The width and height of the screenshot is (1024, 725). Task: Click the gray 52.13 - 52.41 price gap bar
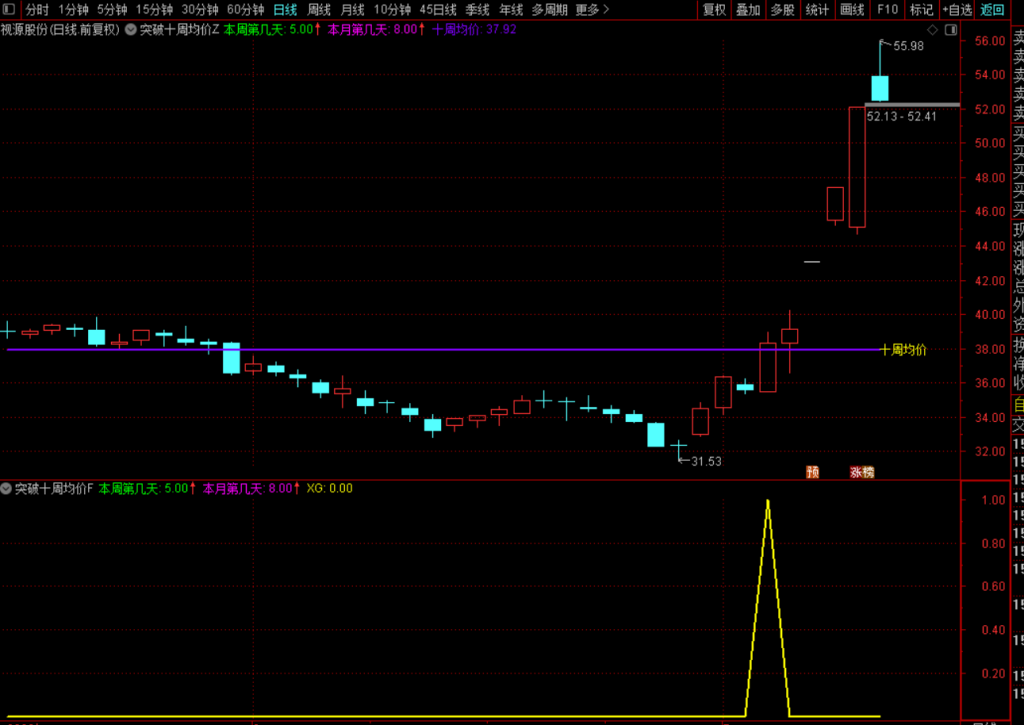[912, 105]
